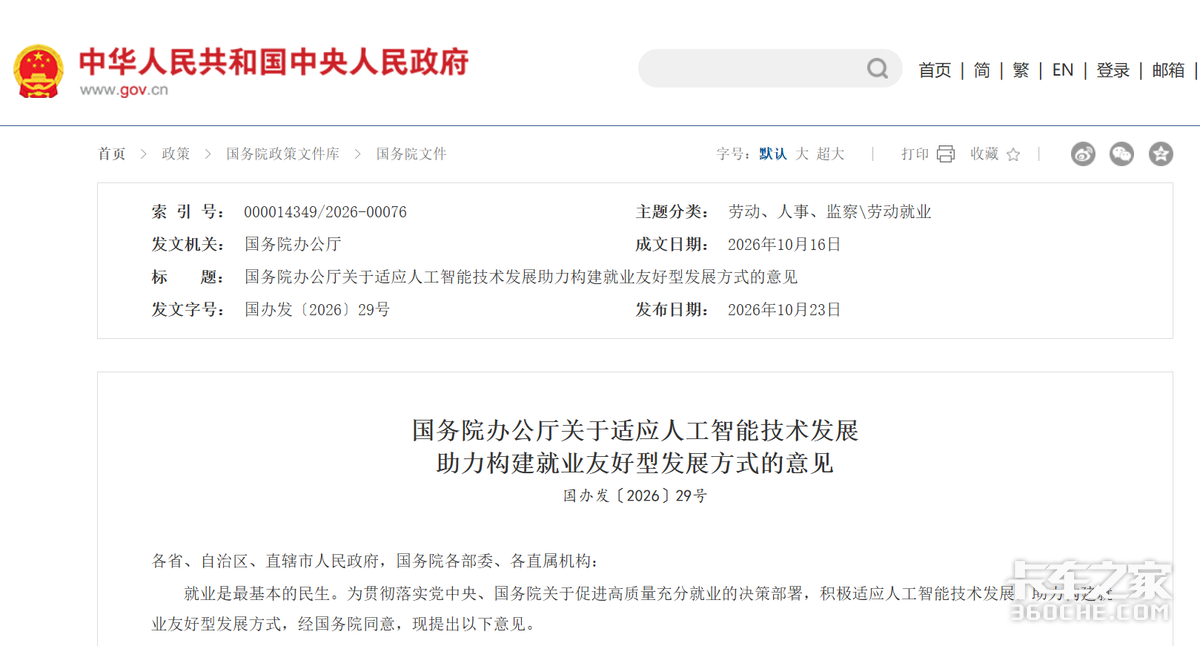The image size is (1200, 646).
Task: Switch to simplified Chinese 简
Action: [982, 70]
